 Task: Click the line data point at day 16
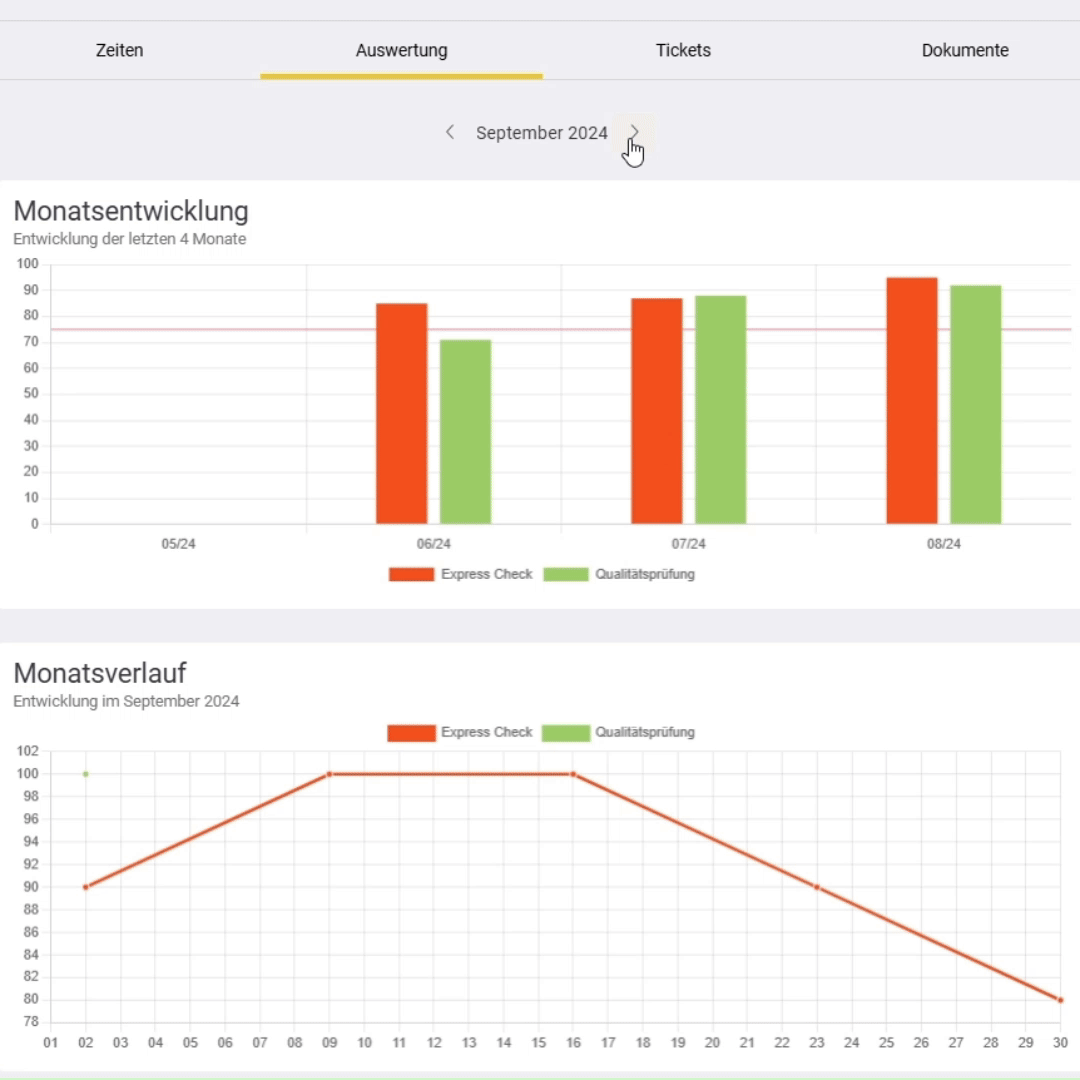(x=573, y=774)
